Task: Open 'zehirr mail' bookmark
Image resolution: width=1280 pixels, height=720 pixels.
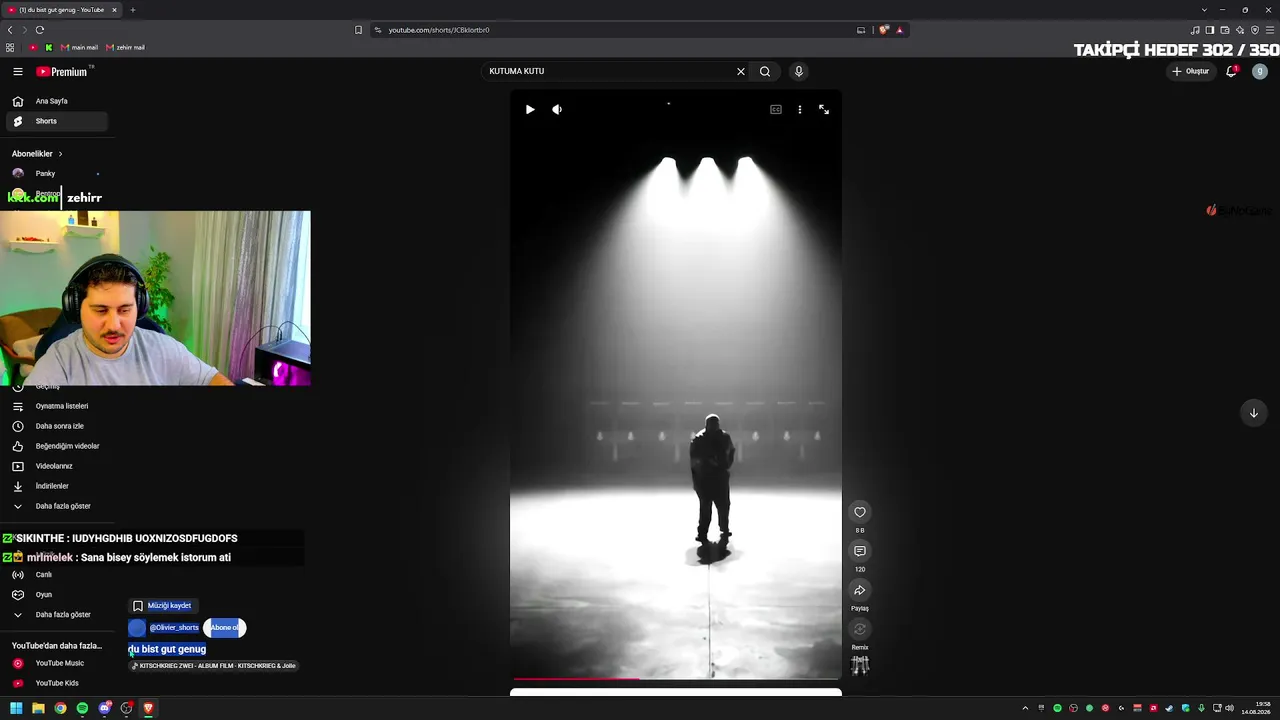Action: click(125, 48)
